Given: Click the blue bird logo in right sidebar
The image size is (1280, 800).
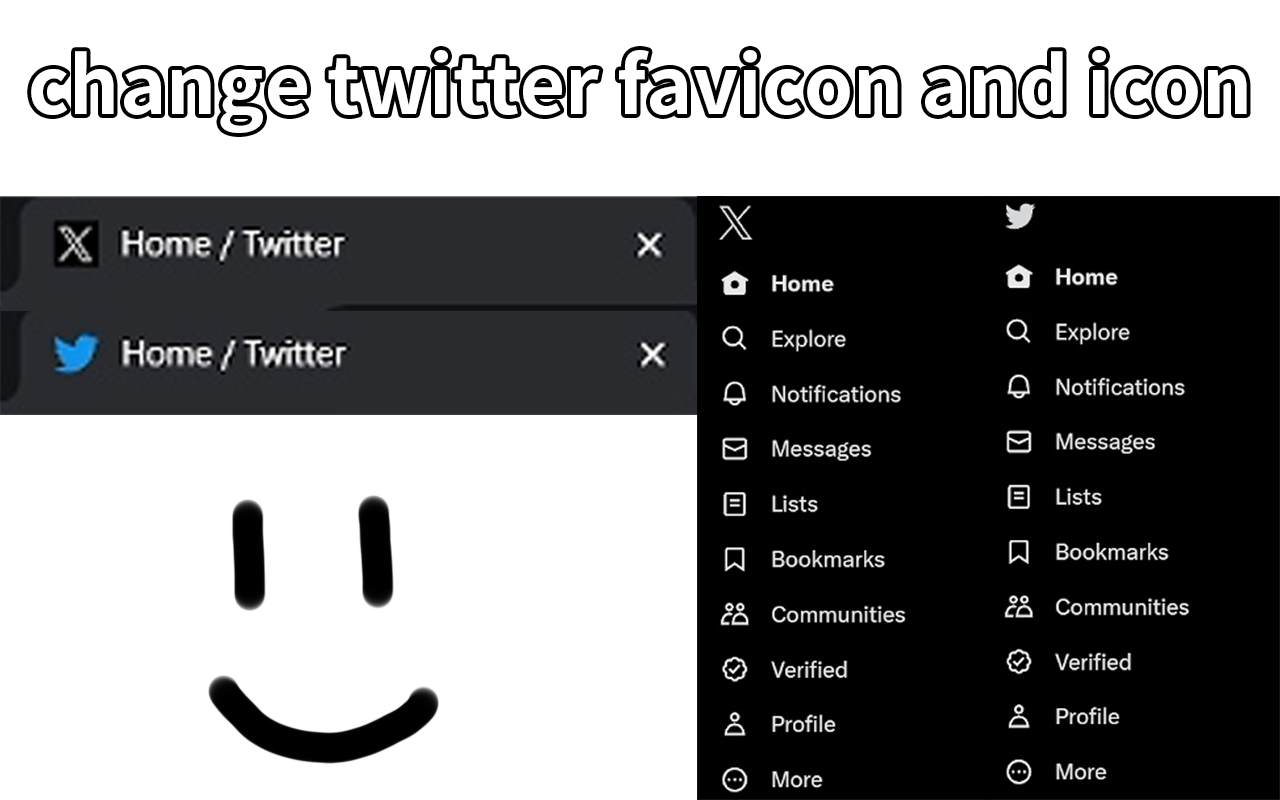Looking at the screenshot, I should [x=1019, y=215].
